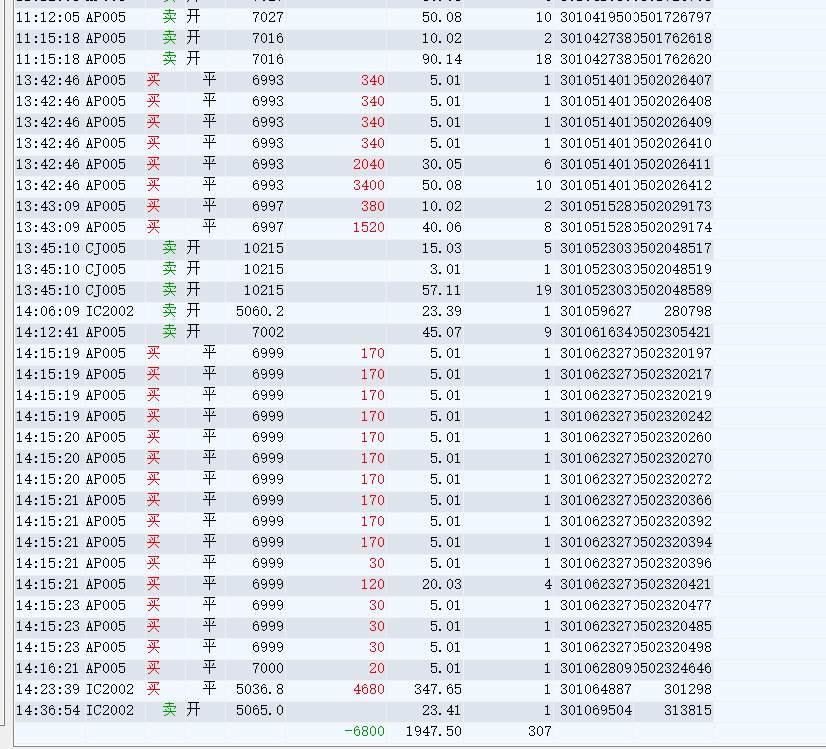Image resolution: width=826 pixels, height=749 pixels.
Task: Click the red profit value 380
Action: pos(372,206)
